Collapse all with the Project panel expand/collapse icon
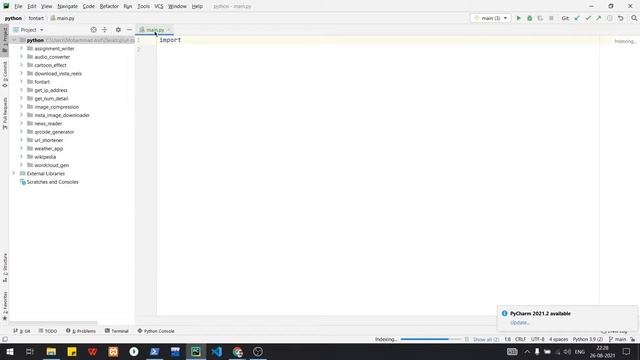The image size is (640, 360). (x=104, y=30)
